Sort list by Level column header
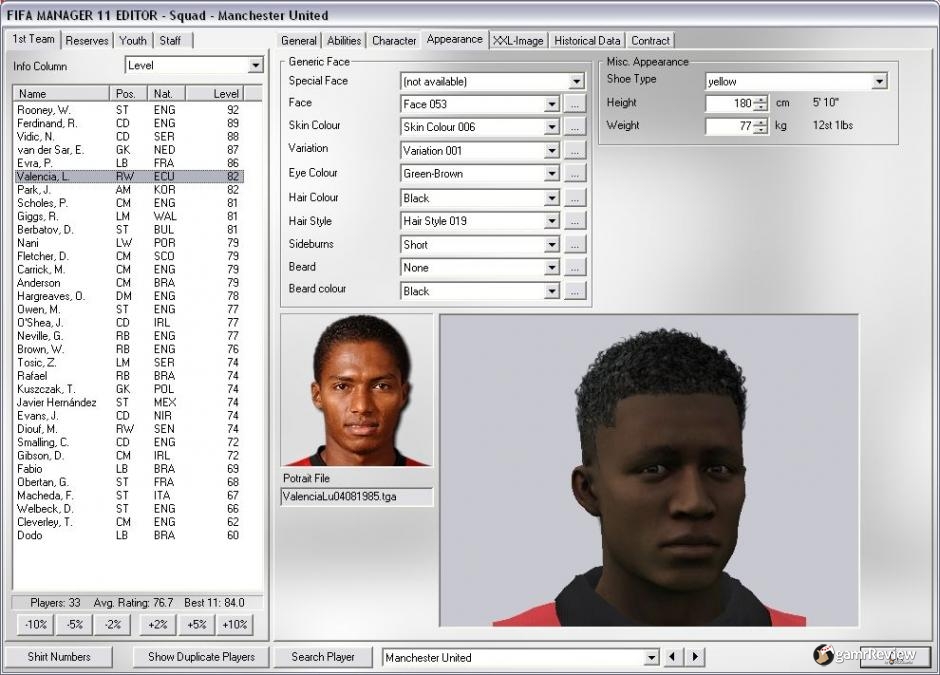 [215, 94]
